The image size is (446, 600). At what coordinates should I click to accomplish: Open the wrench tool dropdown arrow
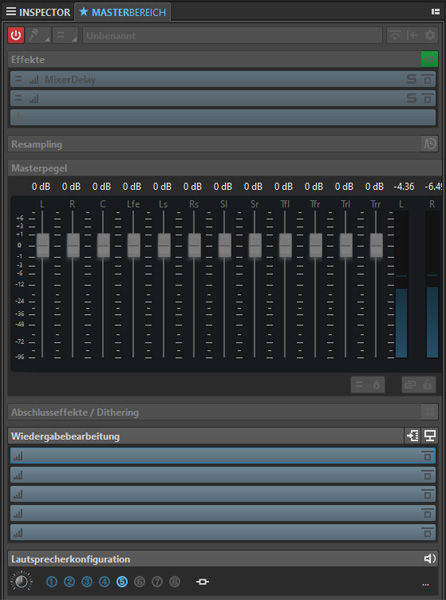click(x=47, y=40)
